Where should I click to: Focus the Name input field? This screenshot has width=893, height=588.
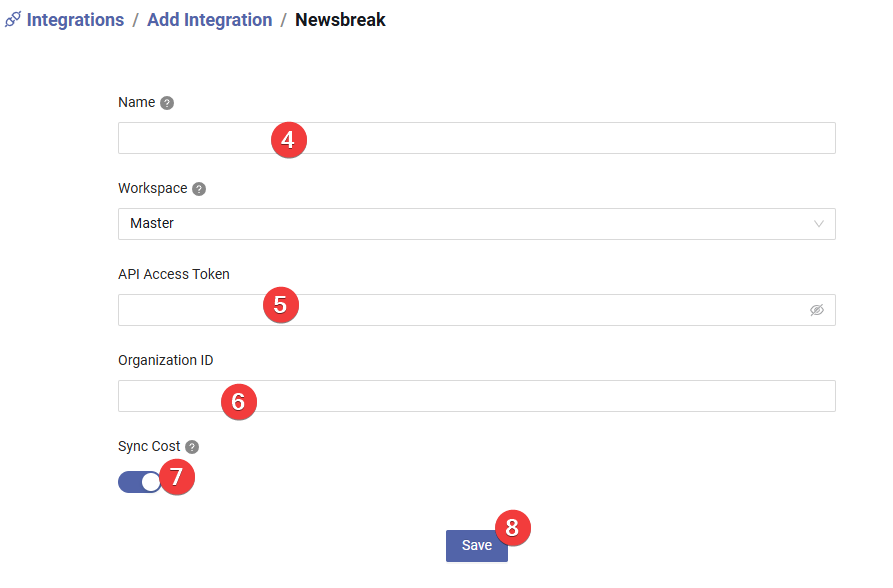coord(477,138)
